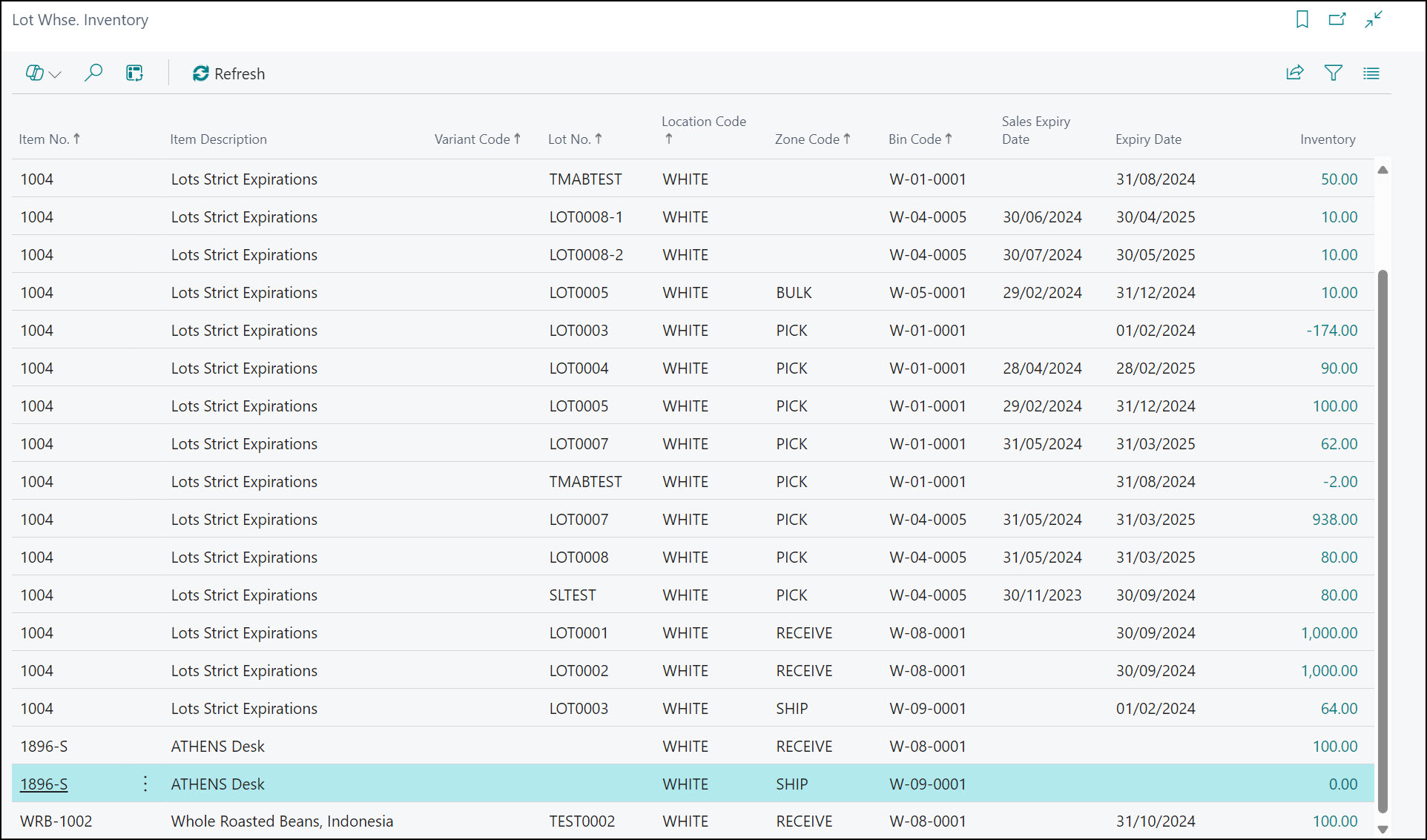
Task: Toggle the filter pane icon
Action: [1333, 73]
